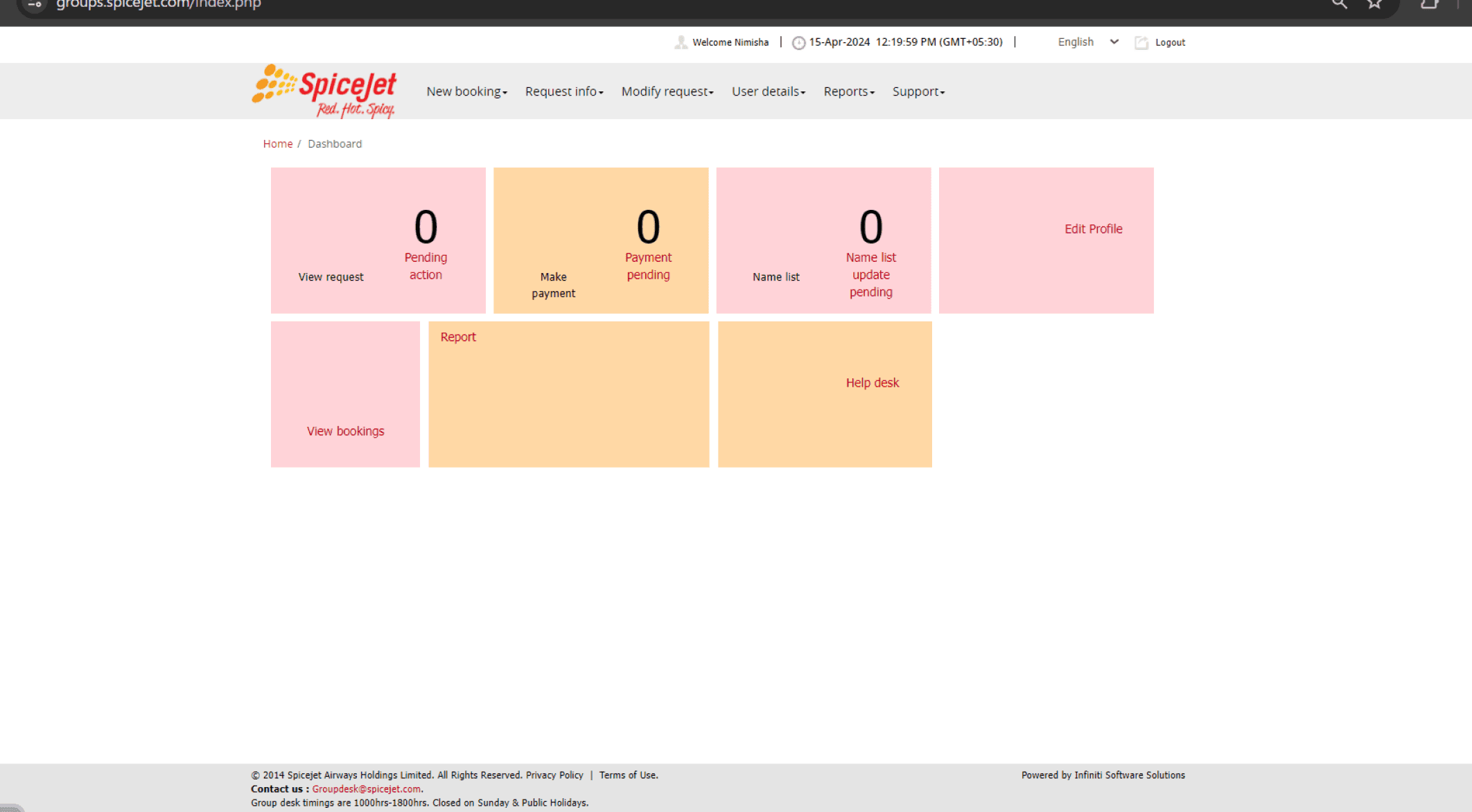Open the View bookings tile

tap(345, 431)
